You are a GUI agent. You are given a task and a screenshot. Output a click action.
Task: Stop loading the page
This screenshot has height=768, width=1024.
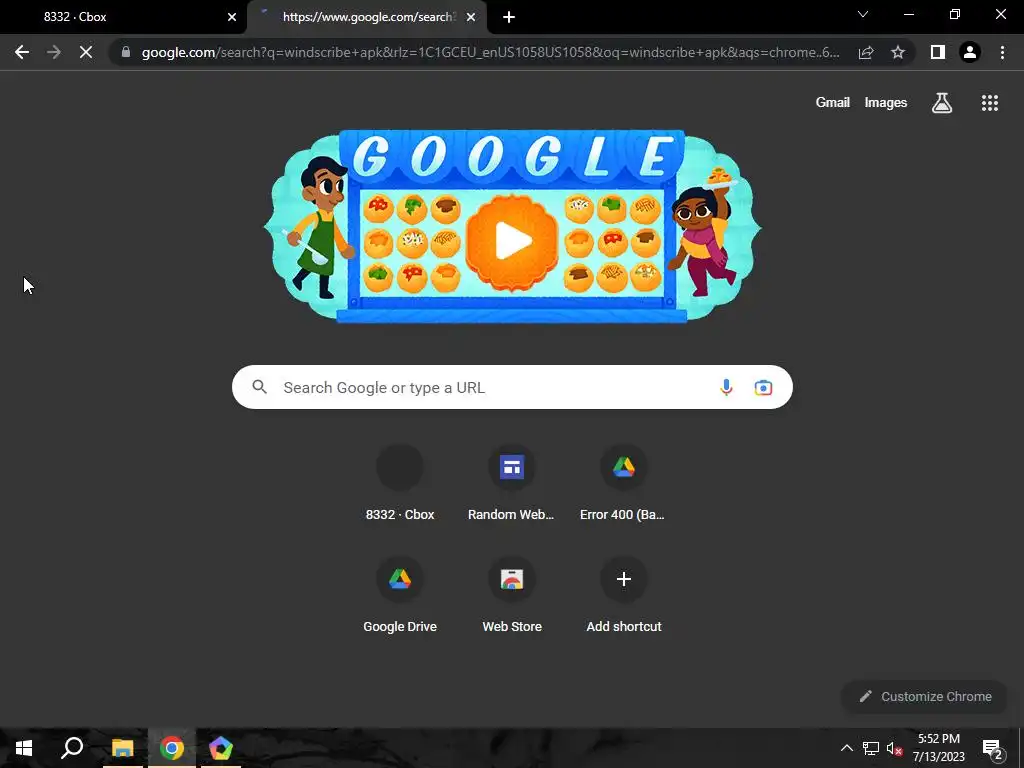click(86, 52)
